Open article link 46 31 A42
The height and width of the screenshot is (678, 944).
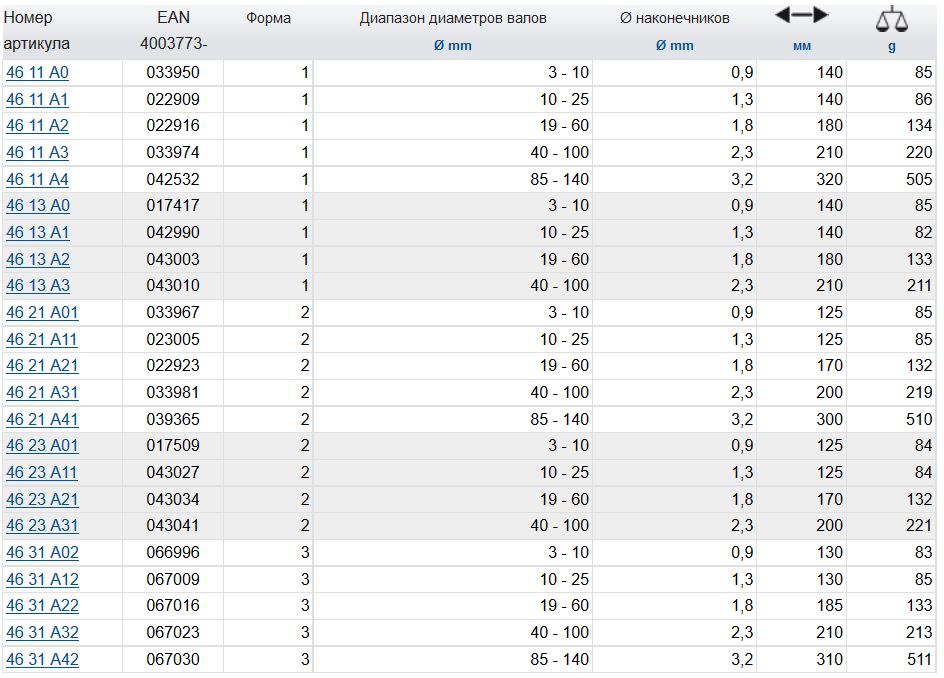point(41,660)
